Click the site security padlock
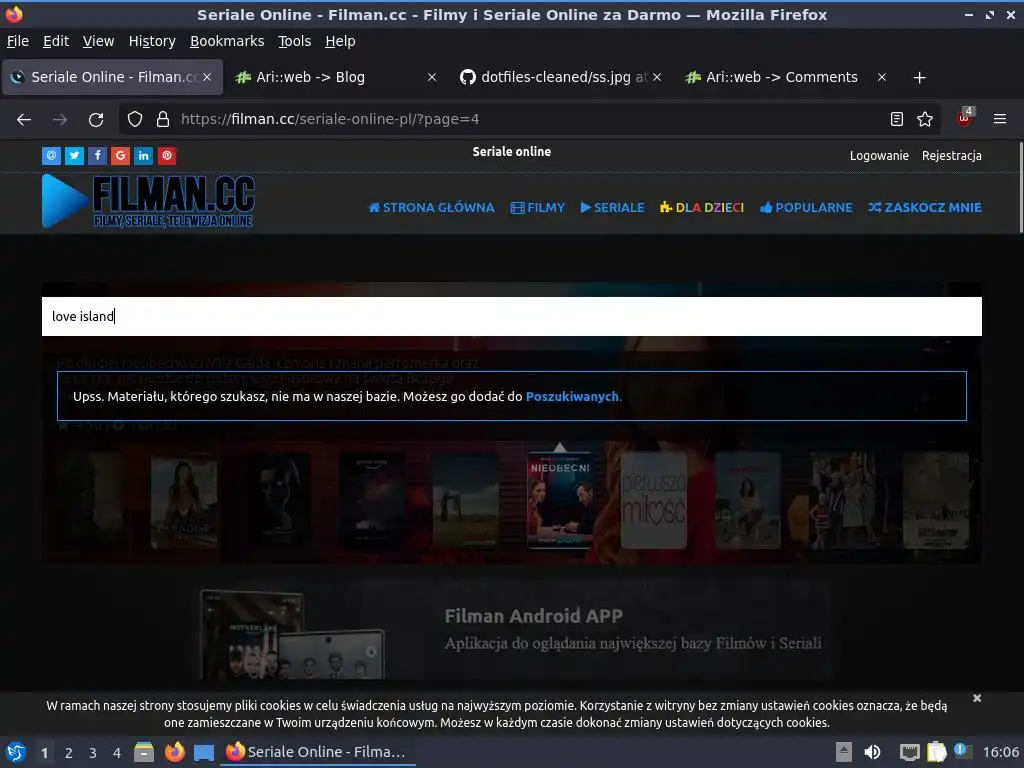This screenshot has width=1024, height=768. (x=163, y=120)
